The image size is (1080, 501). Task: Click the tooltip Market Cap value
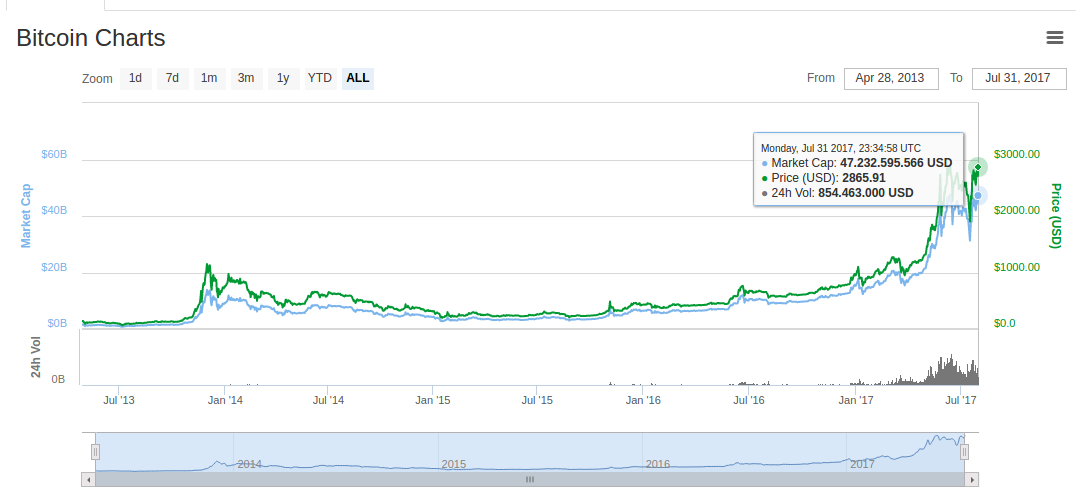tap(896, 163)
